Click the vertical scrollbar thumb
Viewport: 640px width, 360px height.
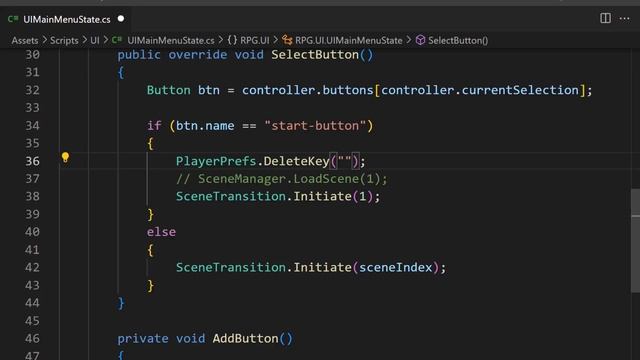pyautogui.click(x=635, y=241)
